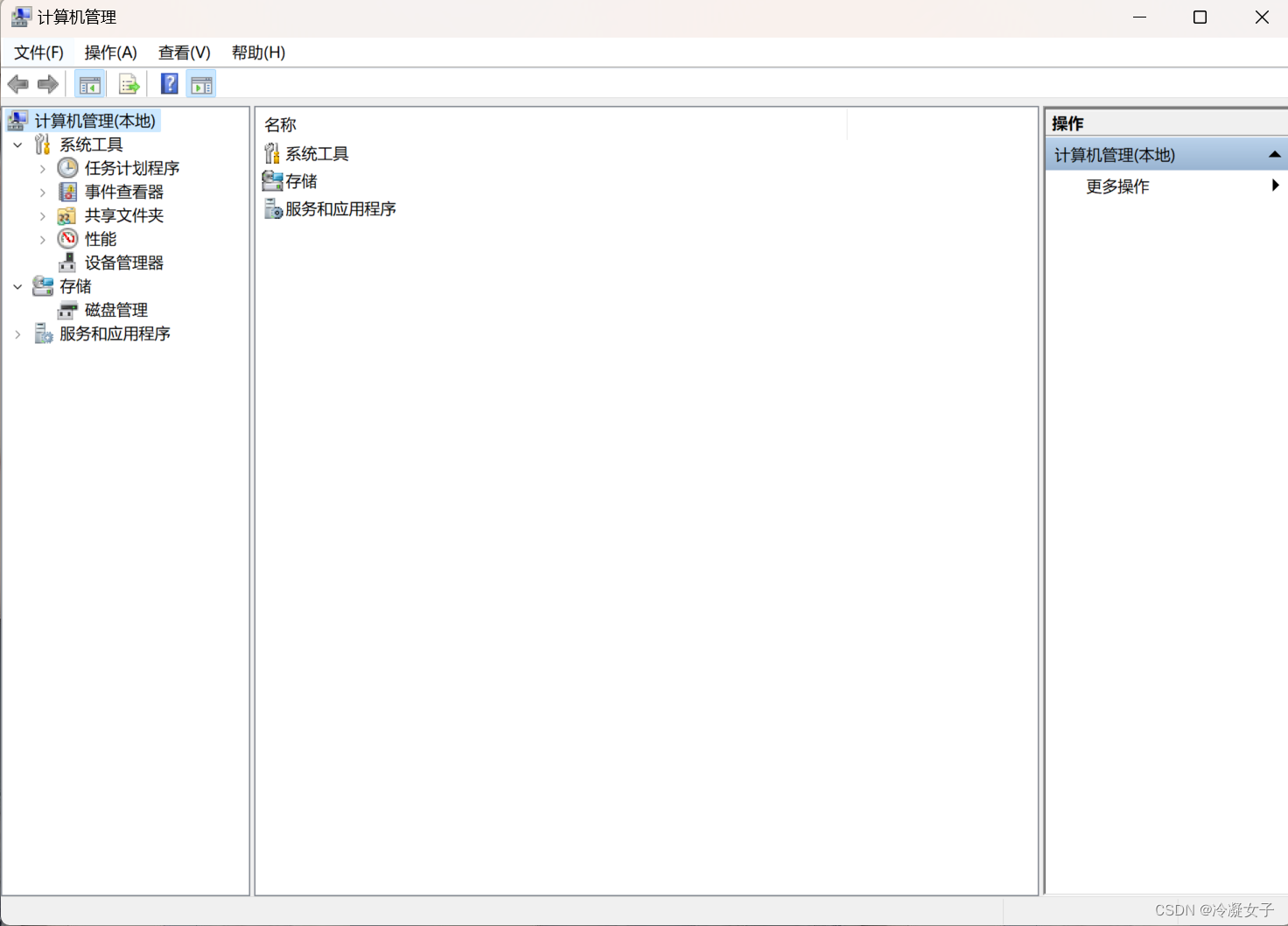This screenshot has width=1288, height=926.
Task: Click the 存储 icon in left tree
Action: click(43, 286)
